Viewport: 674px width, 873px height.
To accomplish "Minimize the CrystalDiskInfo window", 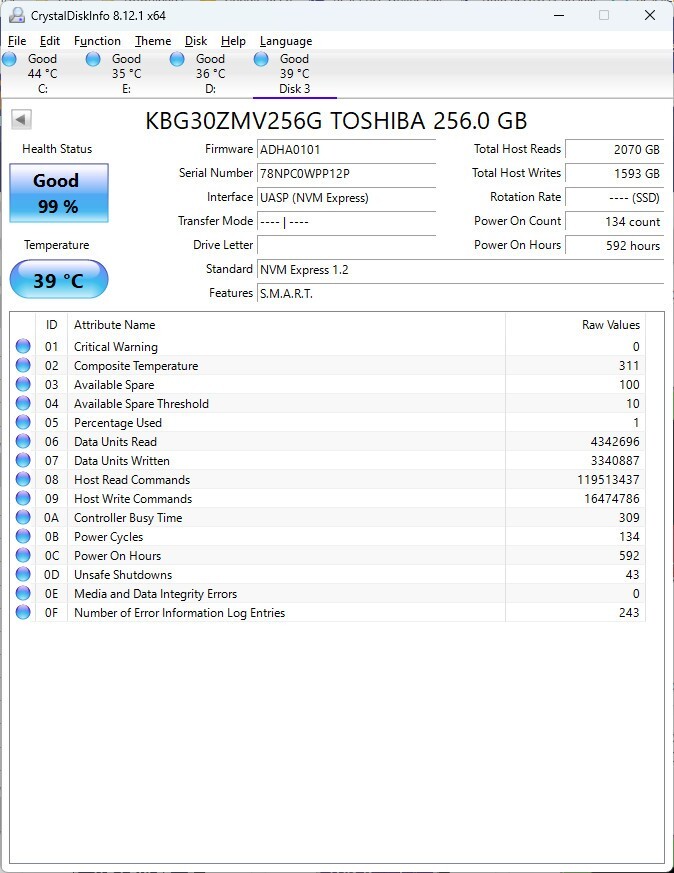I will tap(559, 15).
